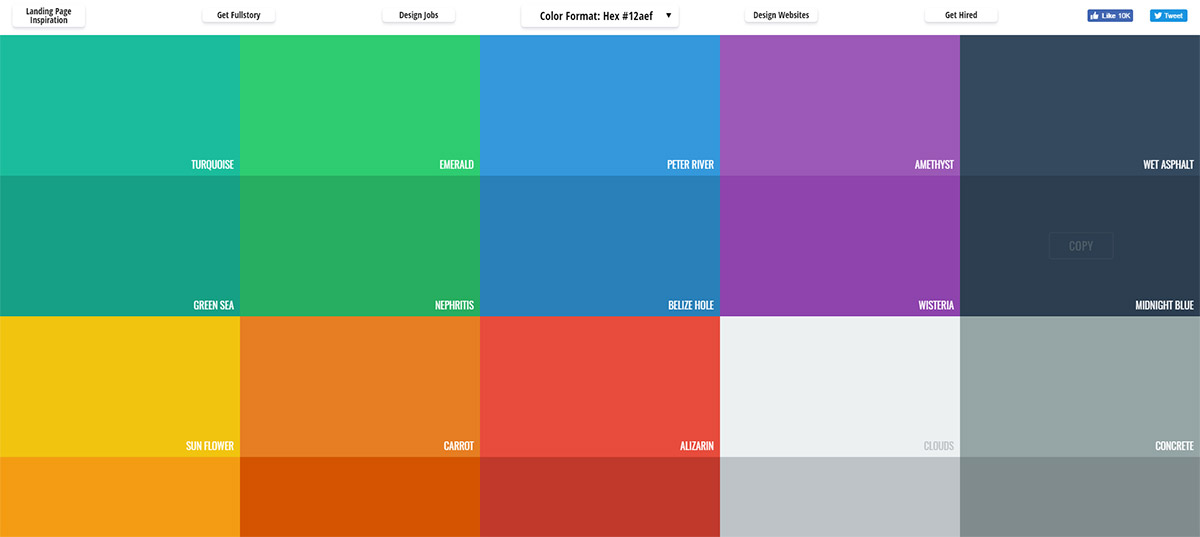Image resolution: width=1200 pixels, height=537 pixels.
Task: Click the Twitter Tweet button
Action: [1168, 16]
